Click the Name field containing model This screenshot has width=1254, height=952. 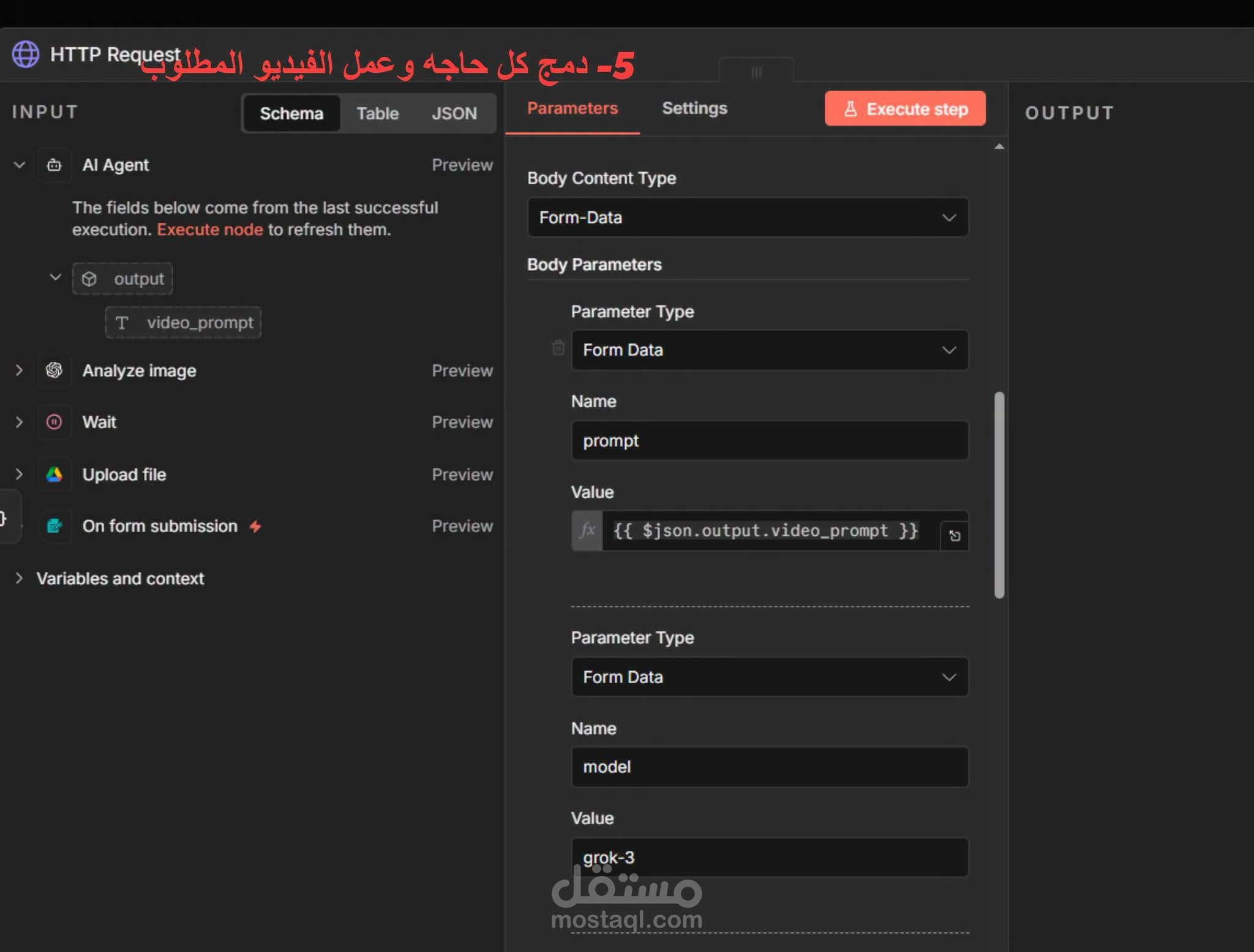point(770,767)
